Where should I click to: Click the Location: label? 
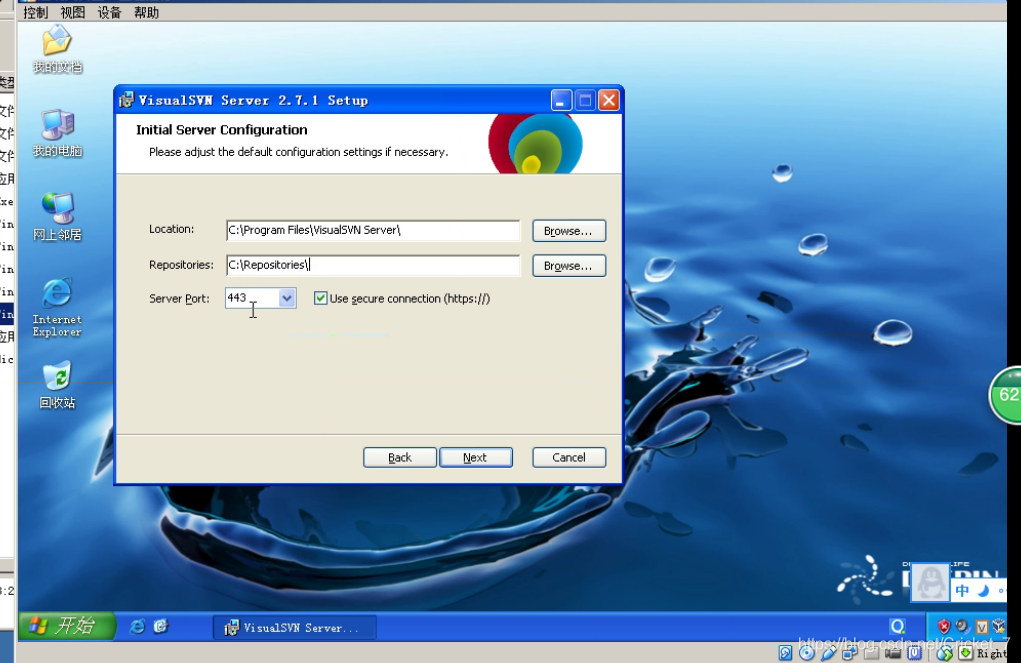click(171, 229)
